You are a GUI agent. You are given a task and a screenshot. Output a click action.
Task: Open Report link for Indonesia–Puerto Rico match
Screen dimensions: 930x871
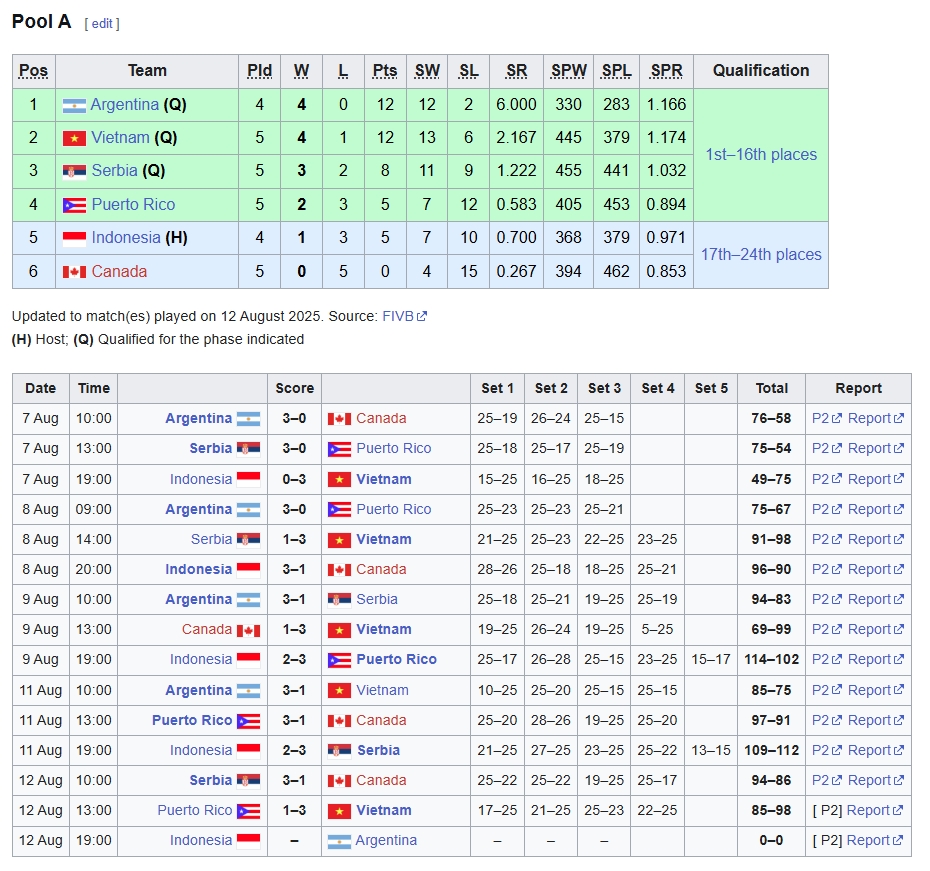(x=868, y=659)
